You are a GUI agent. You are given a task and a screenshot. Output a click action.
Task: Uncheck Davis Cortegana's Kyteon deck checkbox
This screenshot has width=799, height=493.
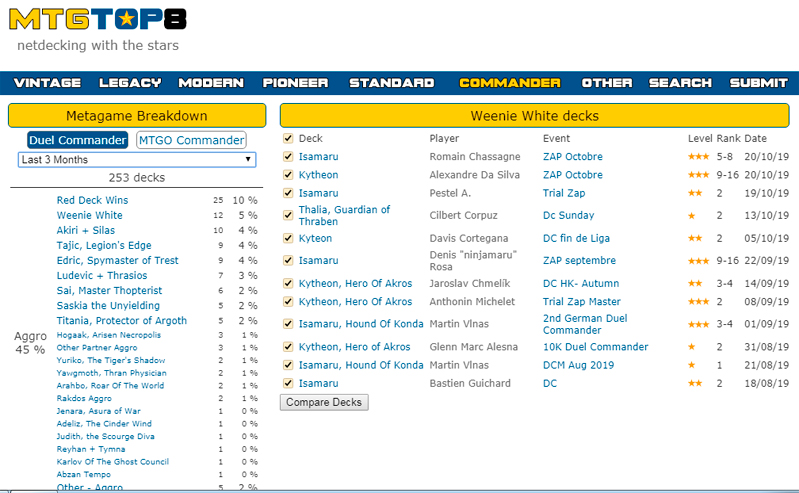(288, 238)
